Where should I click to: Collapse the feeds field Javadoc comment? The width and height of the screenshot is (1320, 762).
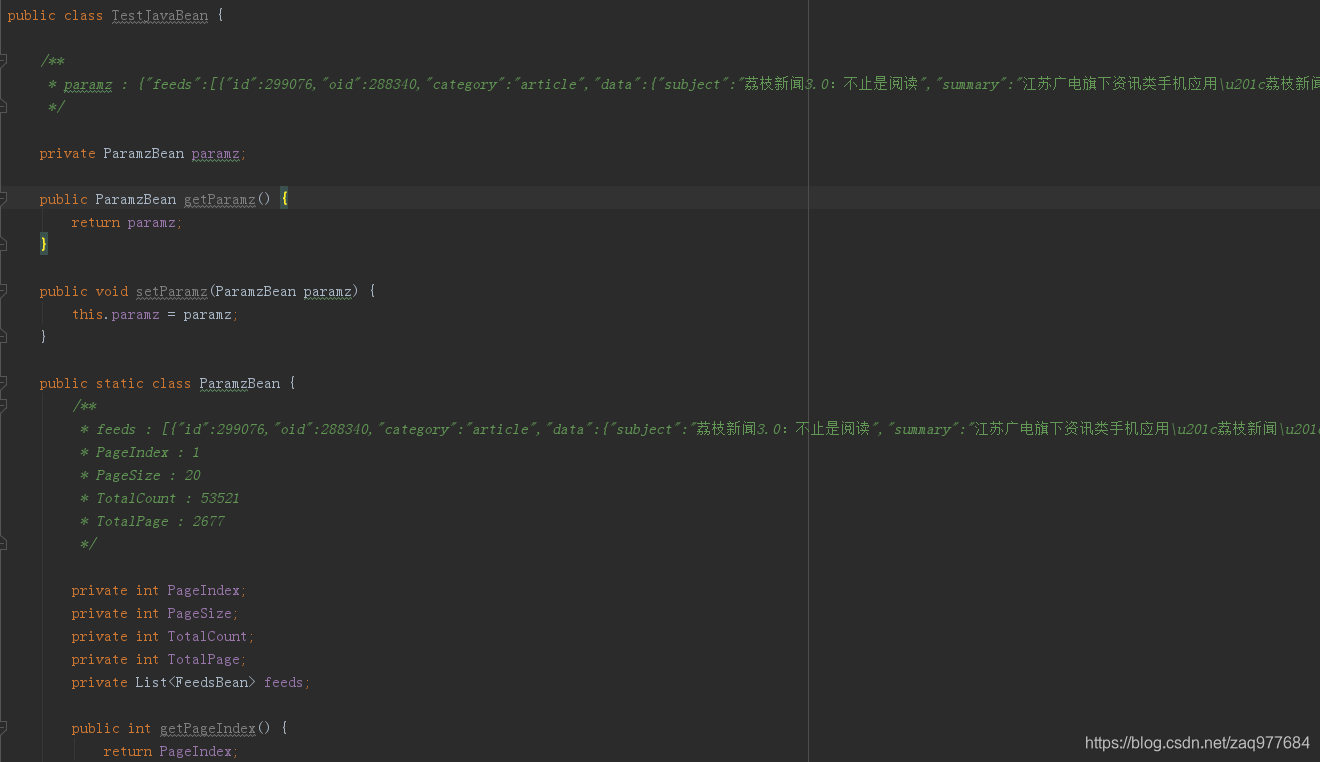4,406
